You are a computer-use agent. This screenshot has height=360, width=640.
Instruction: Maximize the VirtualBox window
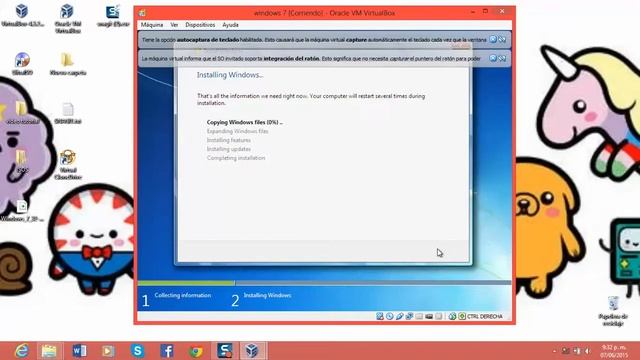[485, 12]
